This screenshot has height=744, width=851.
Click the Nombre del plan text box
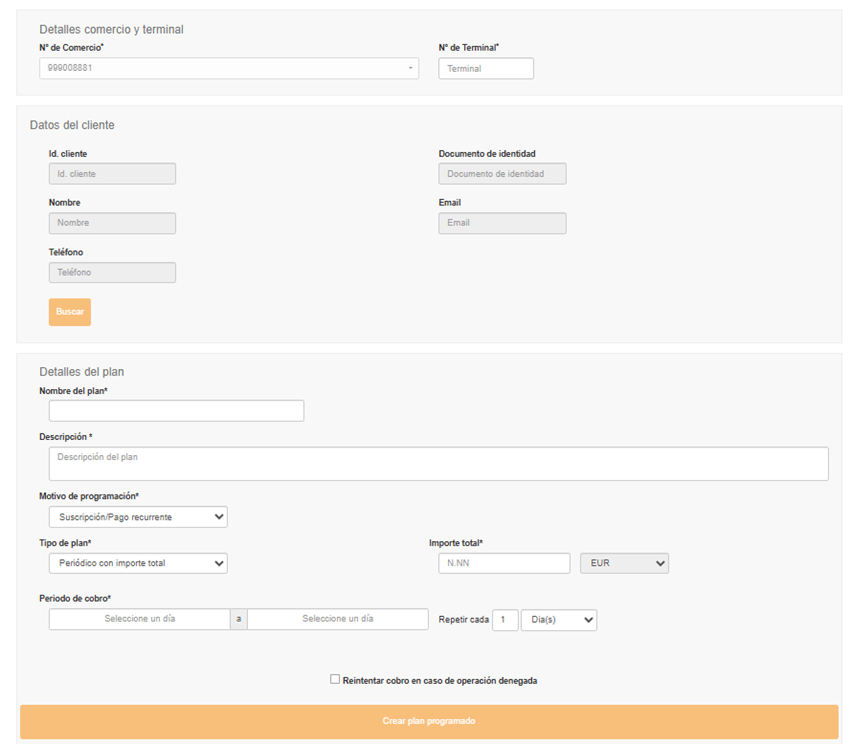(176, 411)
